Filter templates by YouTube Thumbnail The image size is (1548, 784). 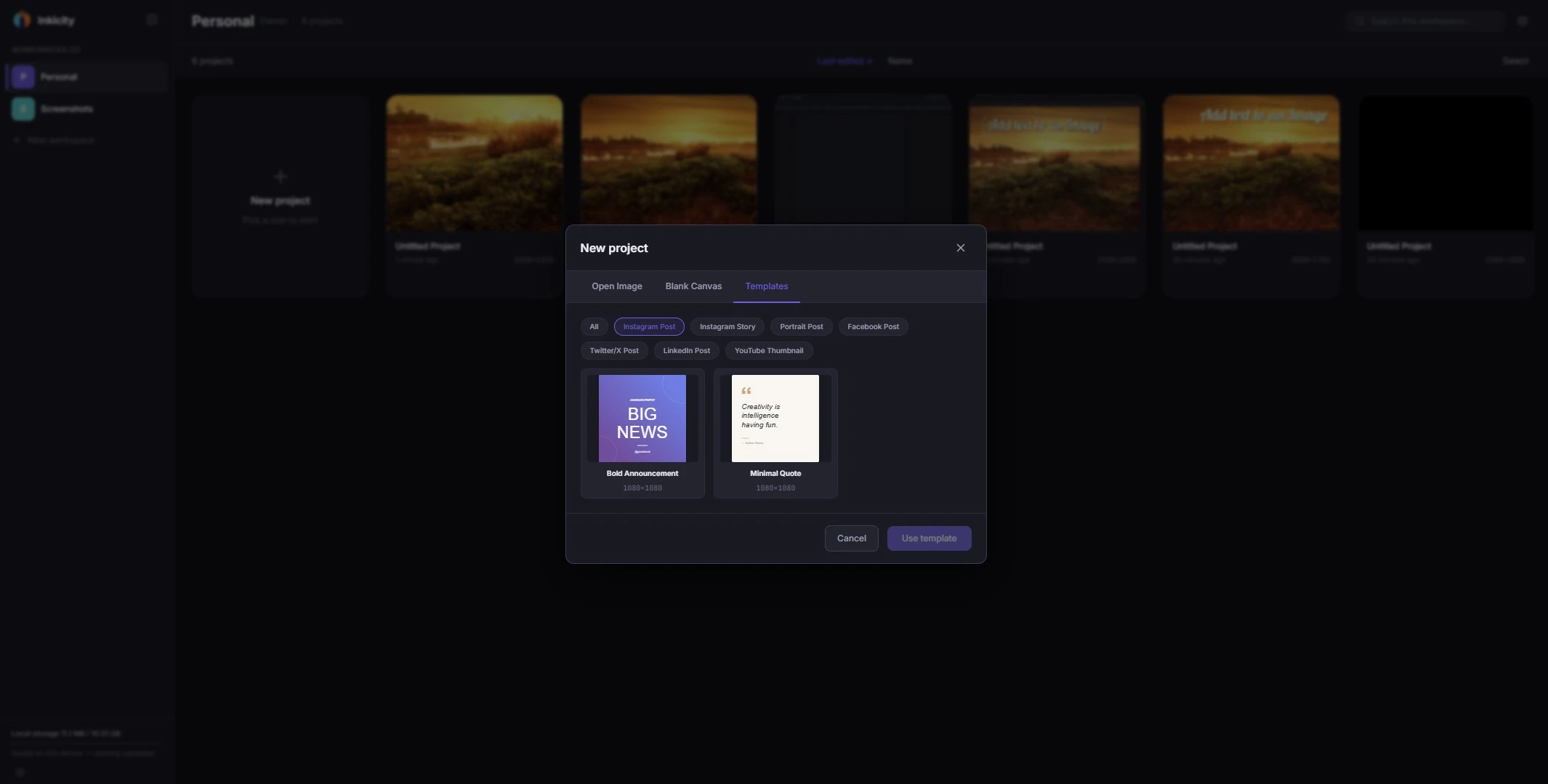tap(768, 351)
